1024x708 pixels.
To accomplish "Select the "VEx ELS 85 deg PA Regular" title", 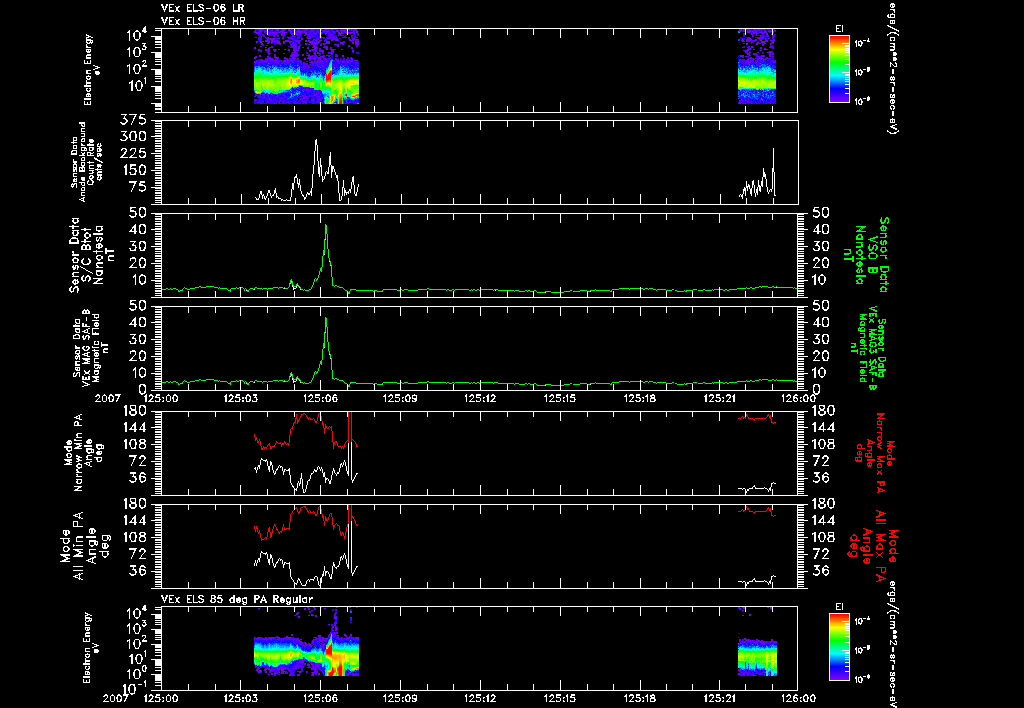I will (237, 599).
